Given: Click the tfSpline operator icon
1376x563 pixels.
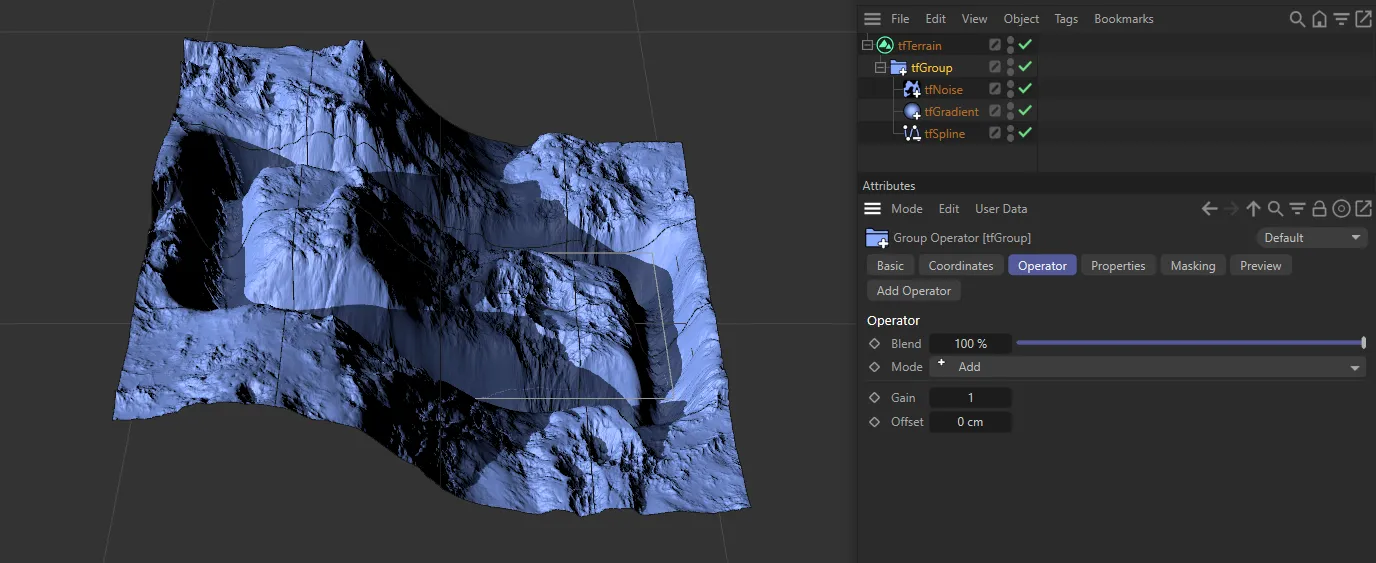Looking at the screenshot, I should click(911, 134).
